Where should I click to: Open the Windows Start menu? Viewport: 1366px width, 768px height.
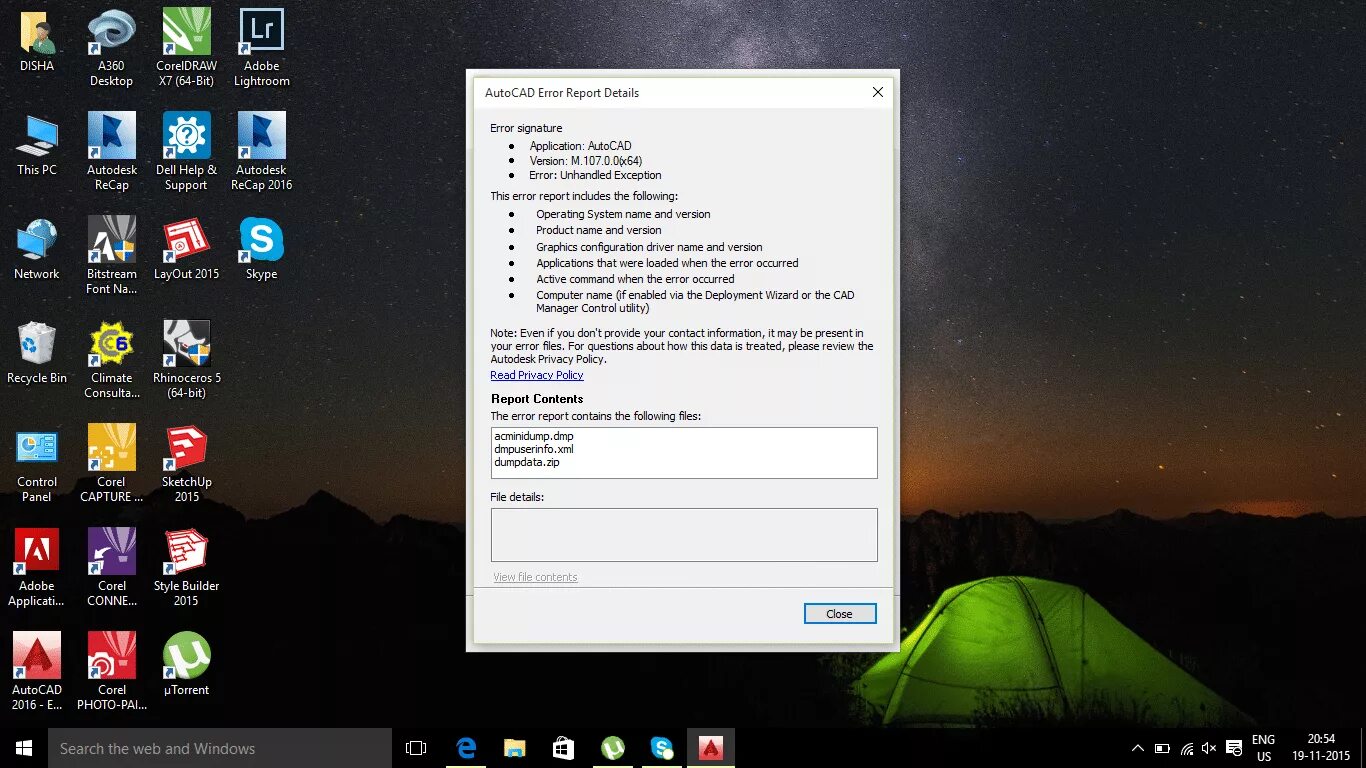point(24,748)
